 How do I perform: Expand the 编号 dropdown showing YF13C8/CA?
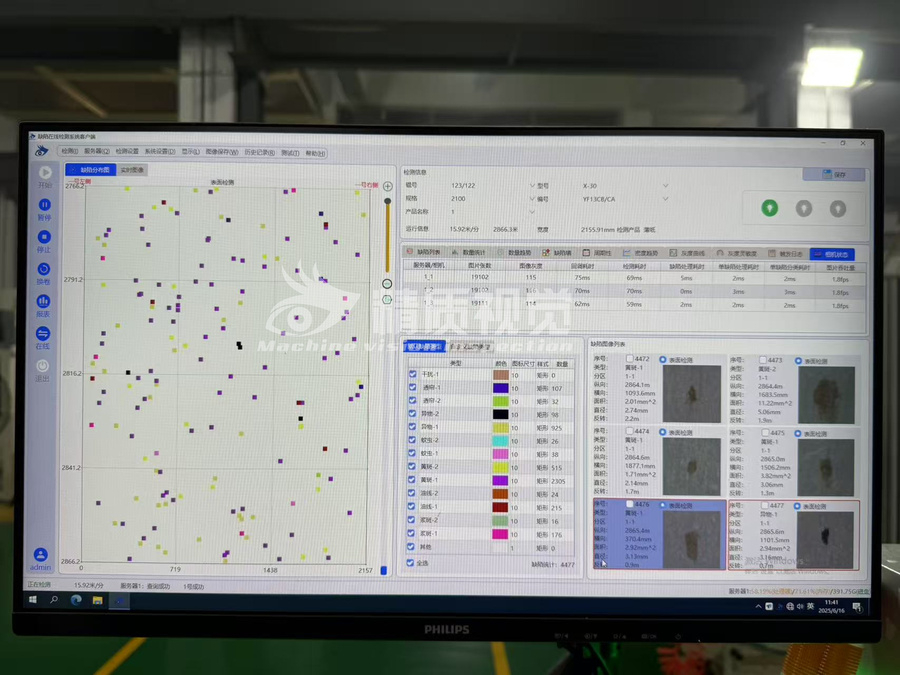coord(665,198)
